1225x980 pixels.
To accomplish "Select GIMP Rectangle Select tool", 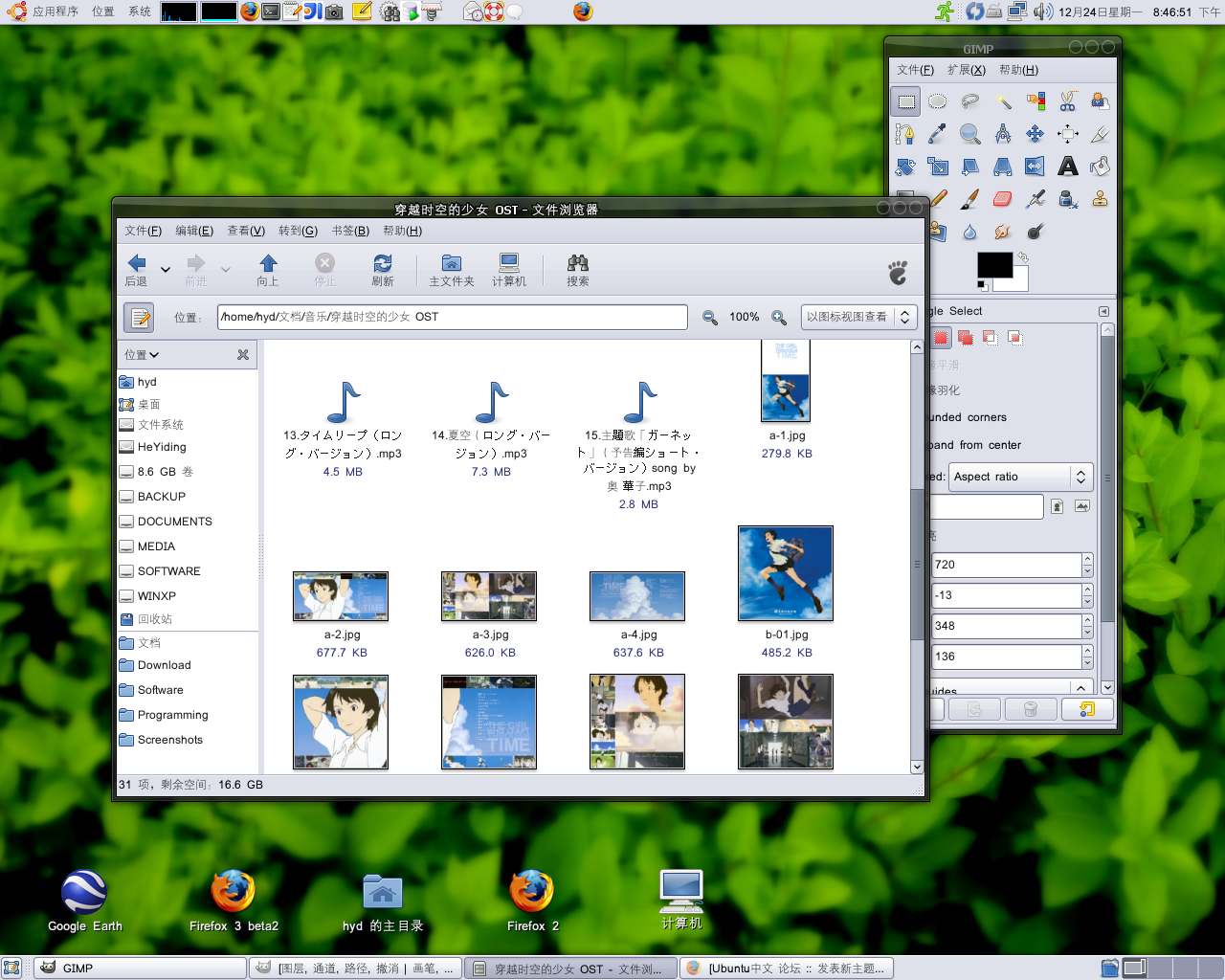I will point(906,101).
